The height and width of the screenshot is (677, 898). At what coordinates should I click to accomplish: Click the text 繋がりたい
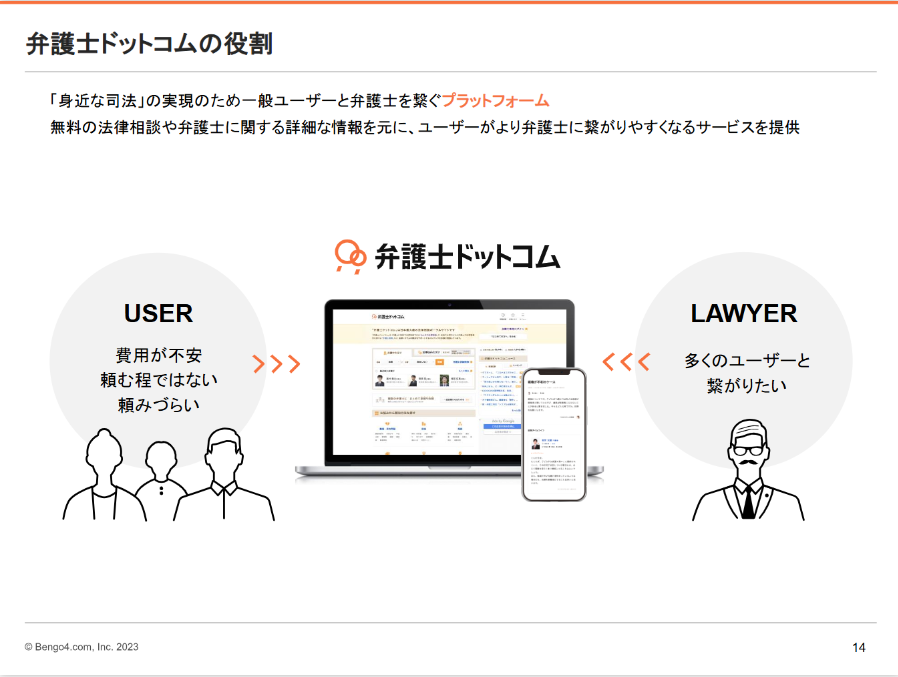[747, 385]
